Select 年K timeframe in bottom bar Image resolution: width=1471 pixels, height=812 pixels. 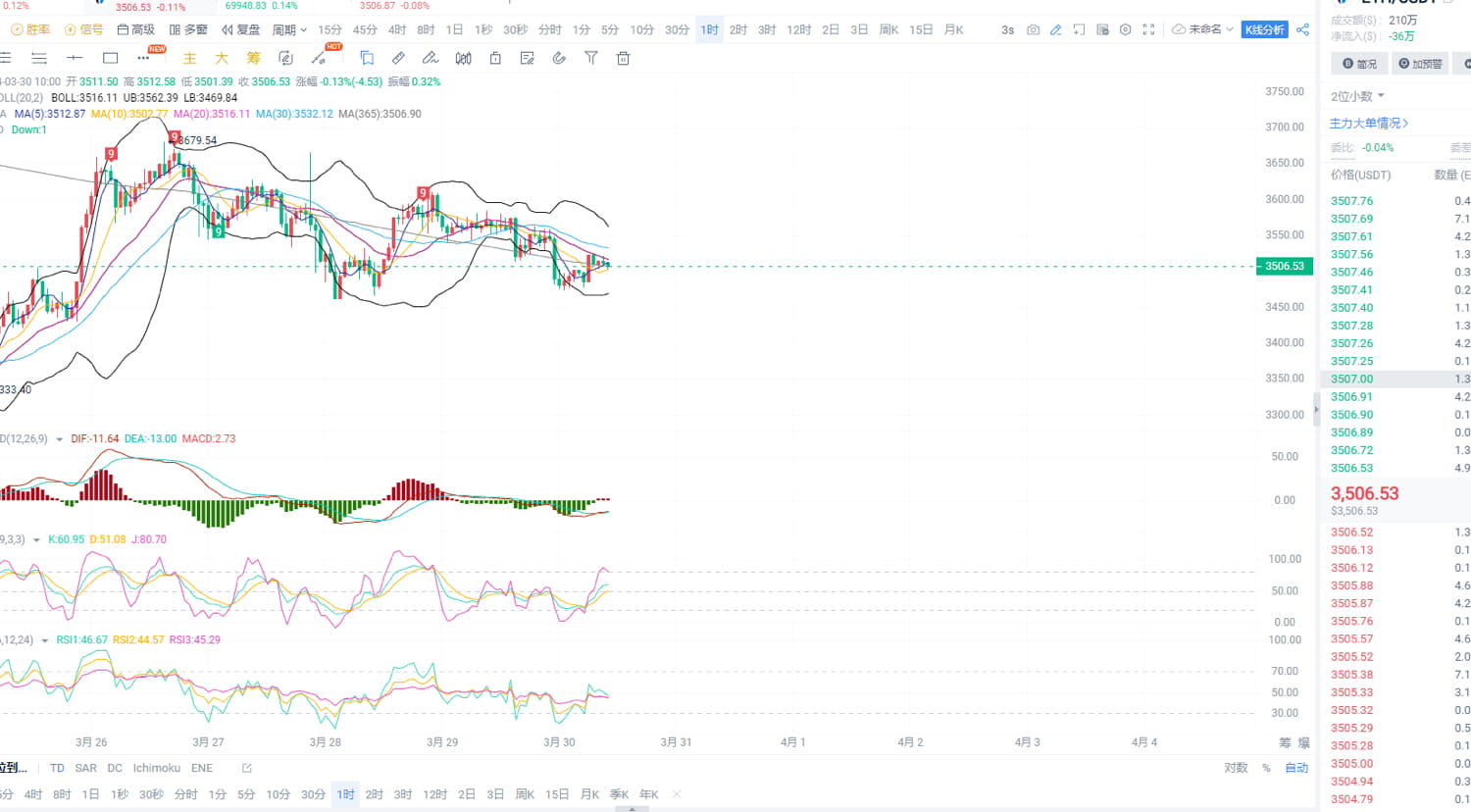[x=649, y=794]
